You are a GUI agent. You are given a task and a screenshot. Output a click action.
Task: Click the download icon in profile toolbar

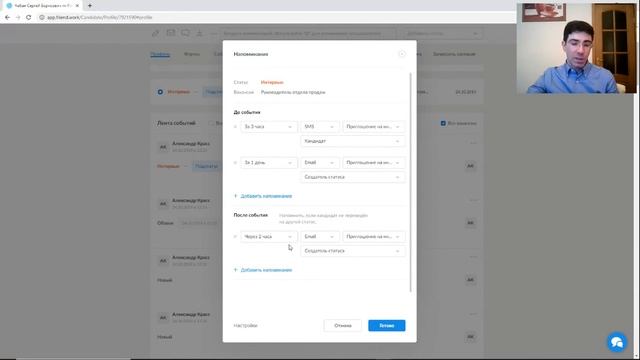click(x=200, y=33)
